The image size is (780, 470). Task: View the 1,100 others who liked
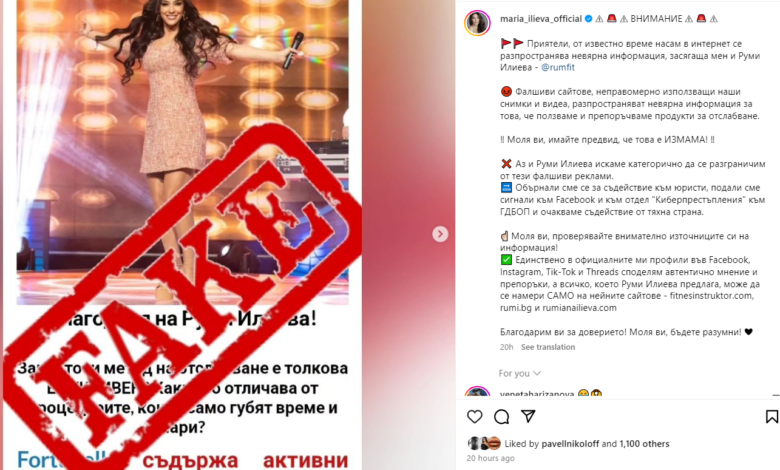pyautogui.click(x=644, y=444)
